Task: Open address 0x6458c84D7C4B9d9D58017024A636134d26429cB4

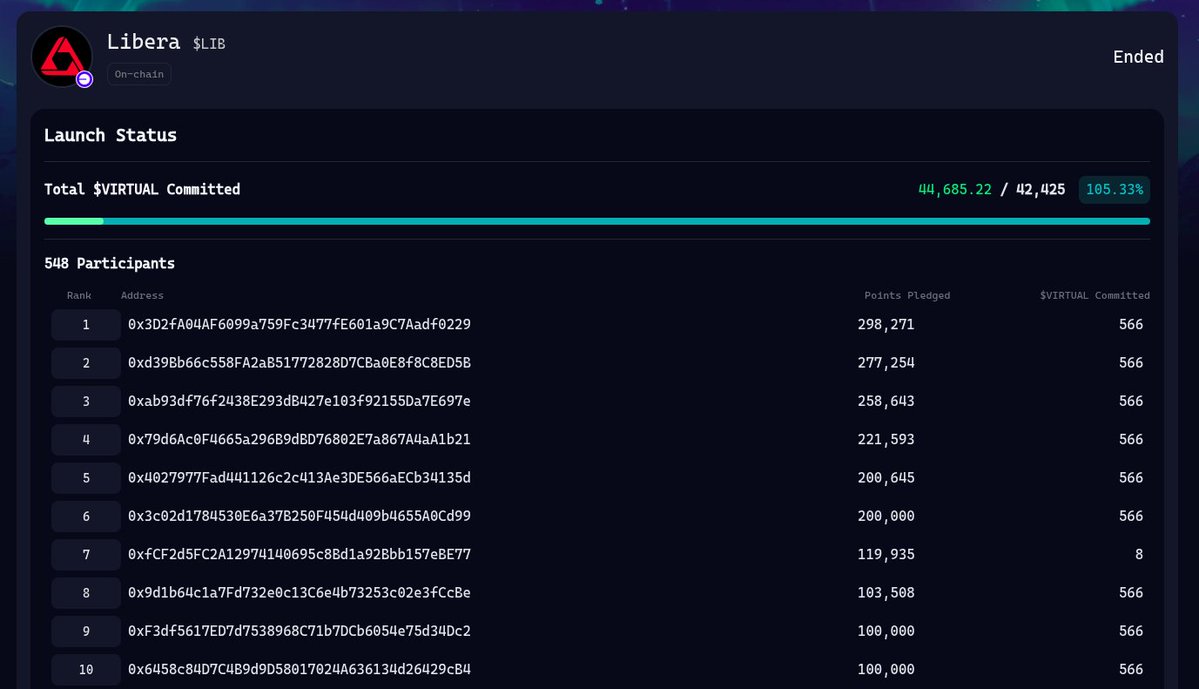Action: point(299,669)
